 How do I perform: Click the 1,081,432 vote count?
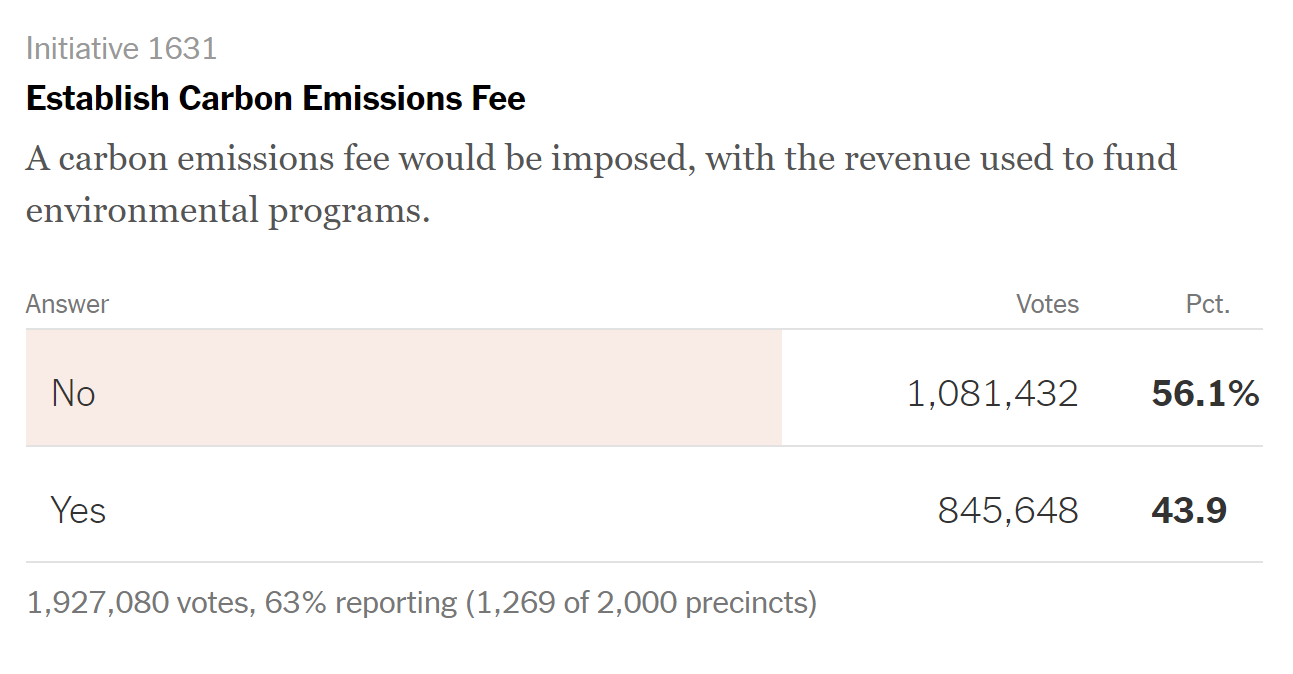992,393
